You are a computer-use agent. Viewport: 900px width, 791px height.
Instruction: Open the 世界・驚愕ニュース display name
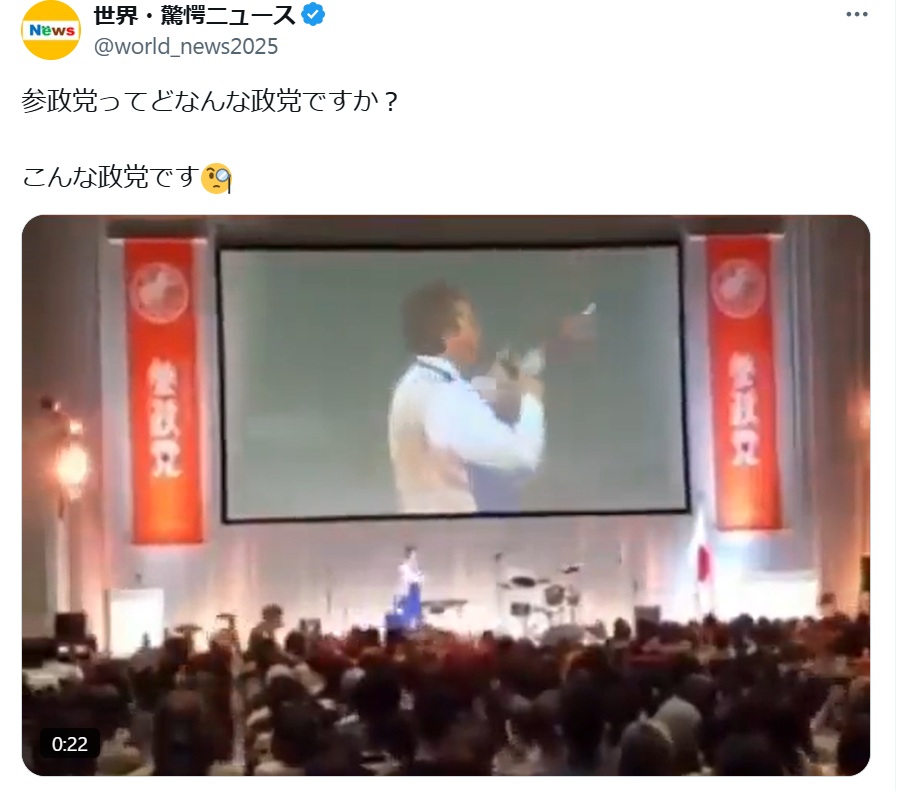(195, 15)
